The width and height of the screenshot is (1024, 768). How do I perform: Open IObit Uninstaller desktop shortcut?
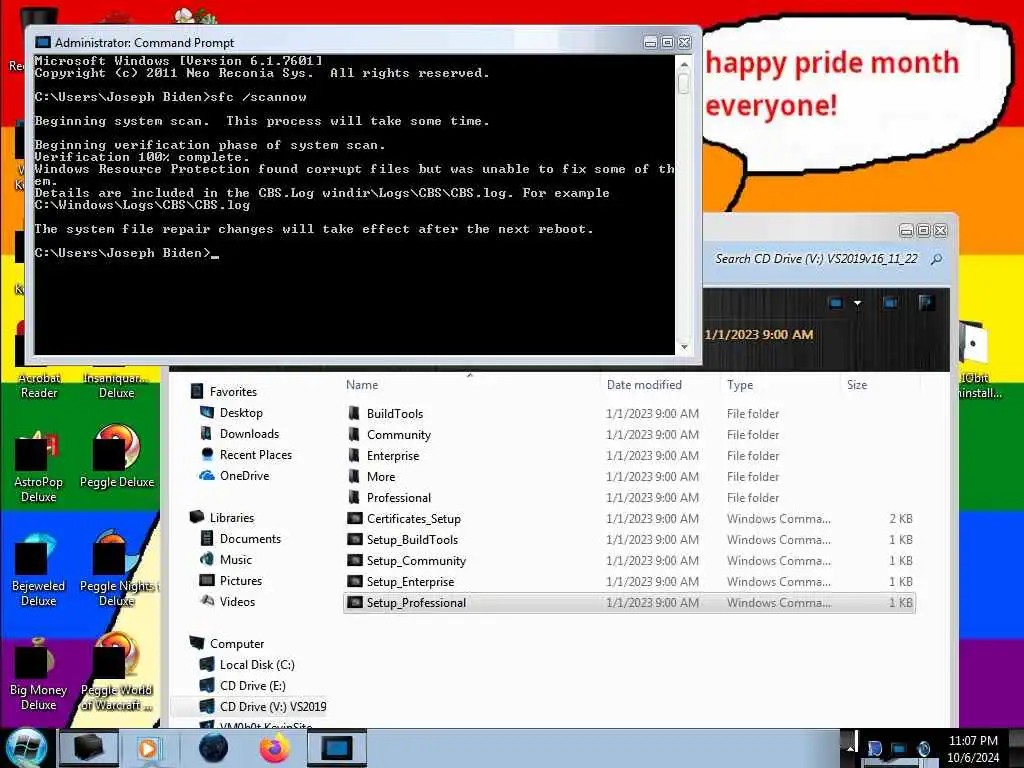(x=978, y=359)
